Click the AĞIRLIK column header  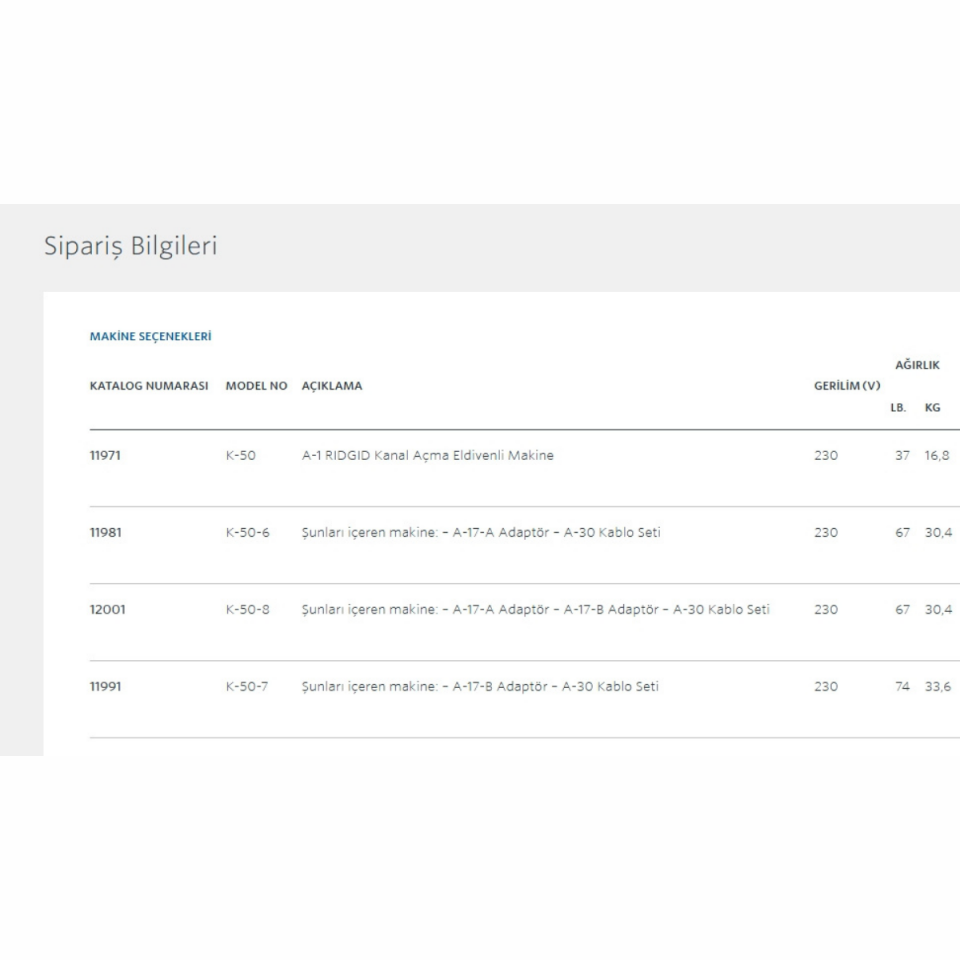click(x=916, y=365)
